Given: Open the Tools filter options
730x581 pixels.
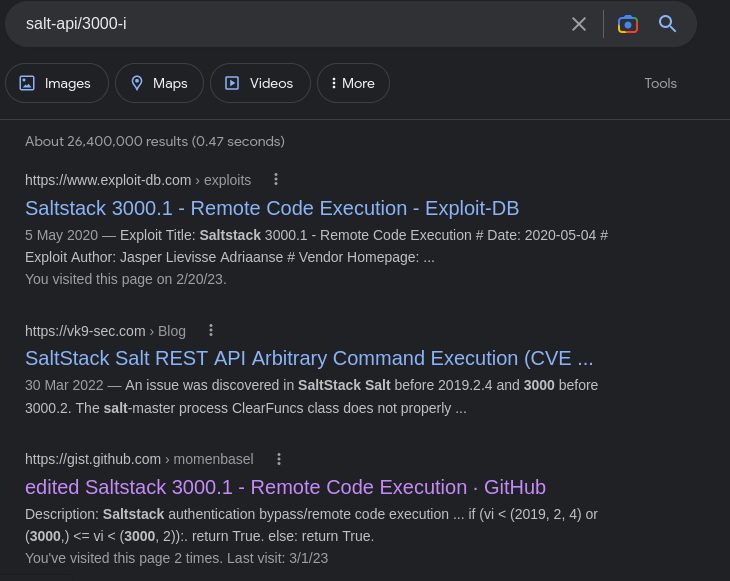Looking at the screenshot, I should (660, 83).
